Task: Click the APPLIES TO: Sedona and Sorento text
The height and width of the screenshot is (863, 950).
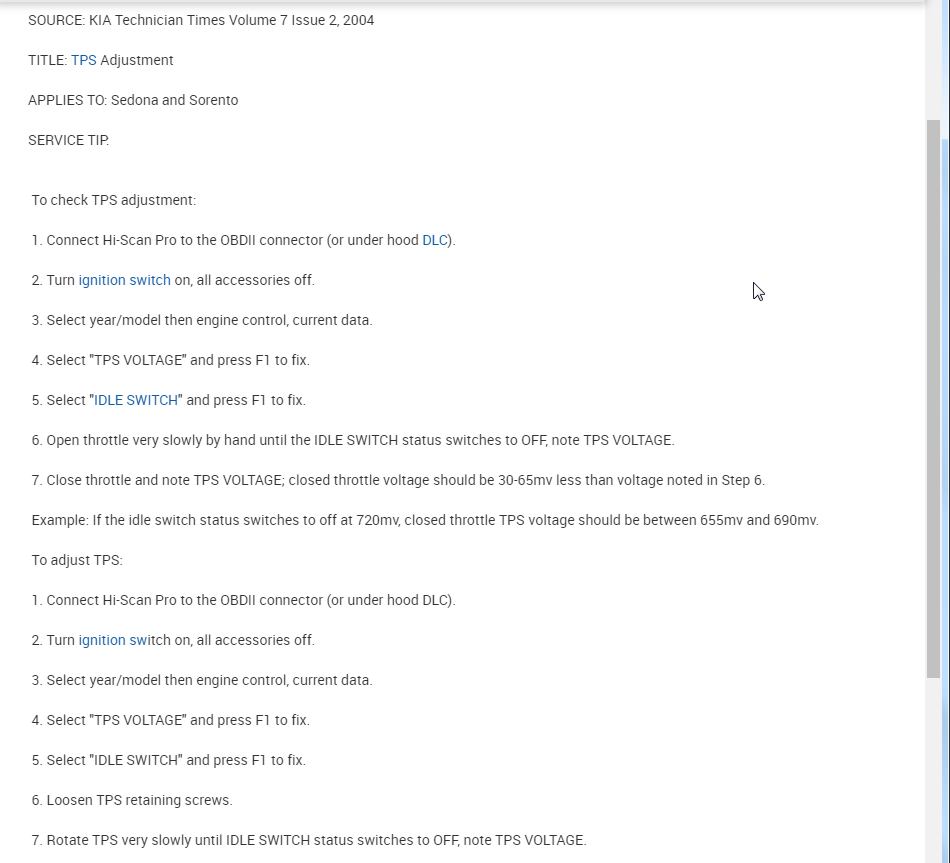Action: point(133,100)
